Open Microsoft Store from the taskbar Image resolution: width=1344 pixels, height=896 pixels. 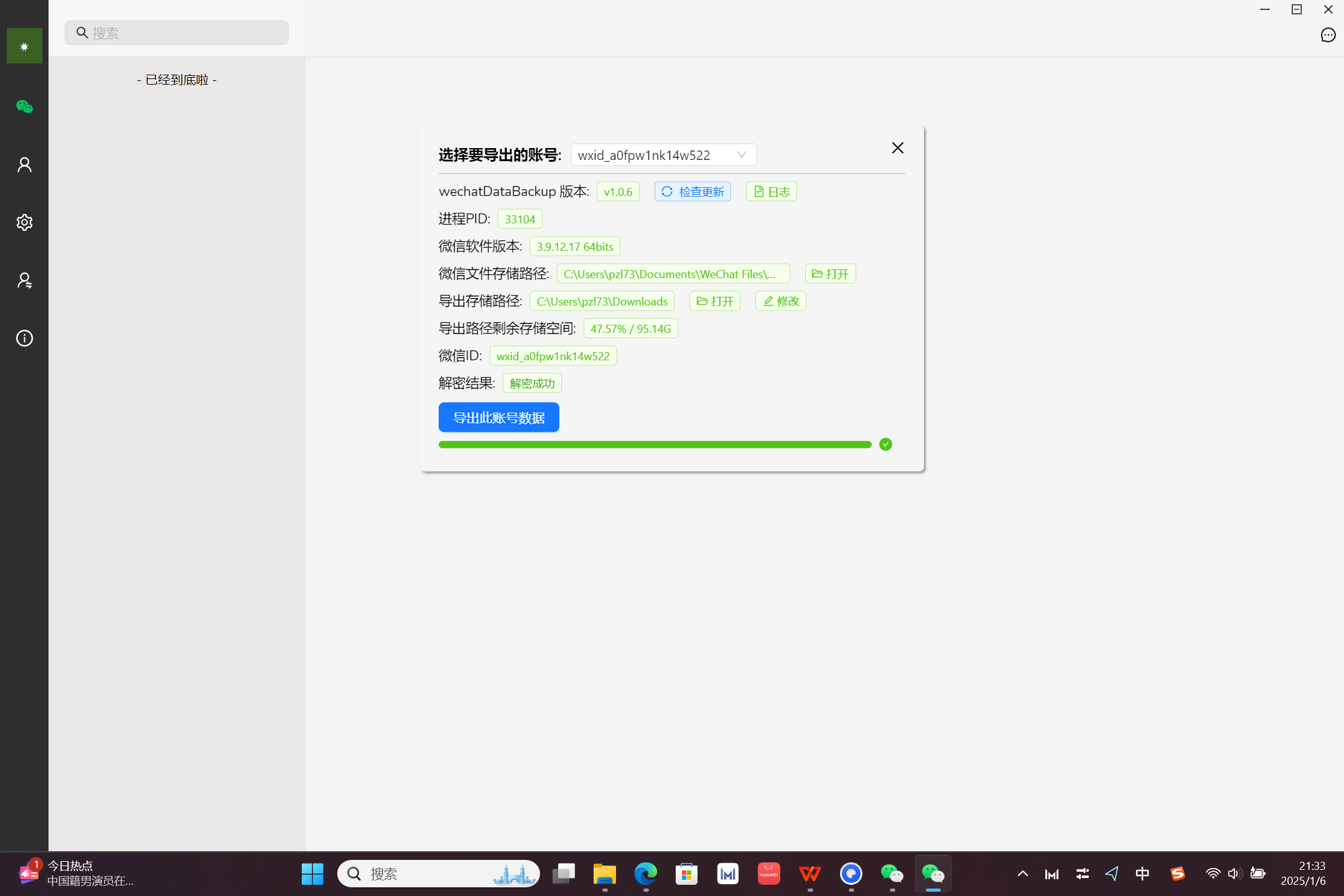point(687,874)
